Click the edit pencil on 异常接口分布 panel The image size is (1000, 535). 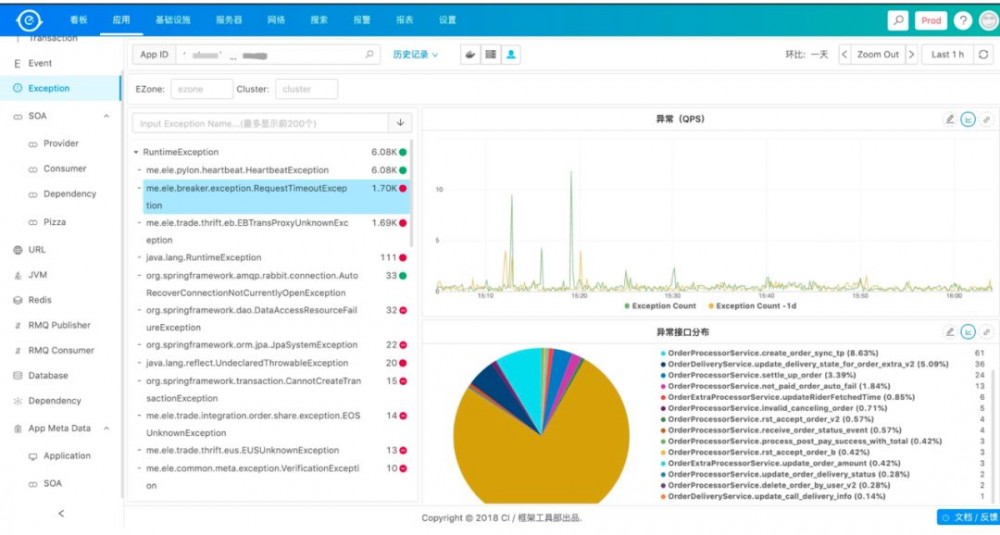pos(950,332)
